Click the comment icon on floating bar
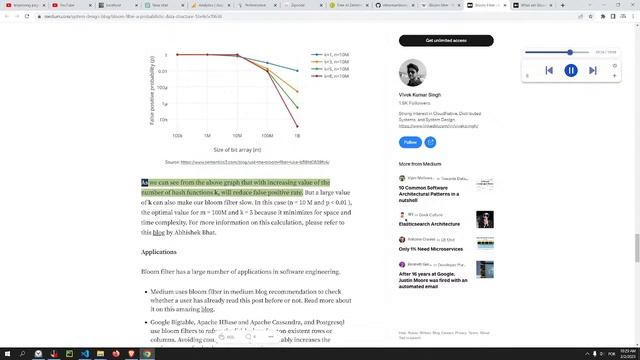 point(248,337)
